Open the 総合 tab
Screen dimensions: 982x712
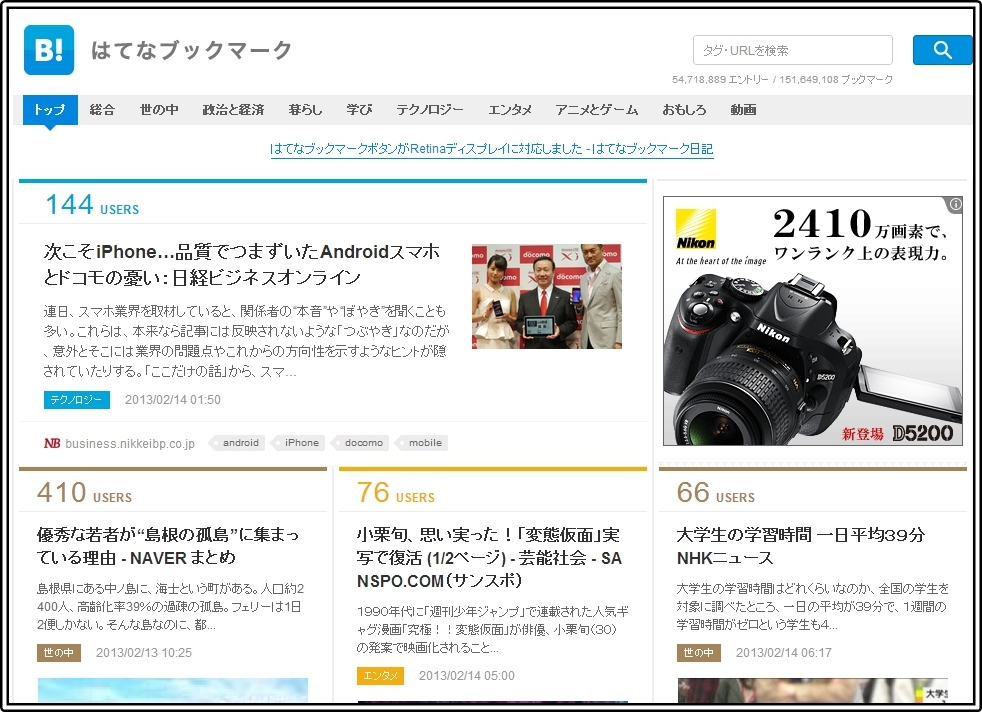[x=102, y=110]
